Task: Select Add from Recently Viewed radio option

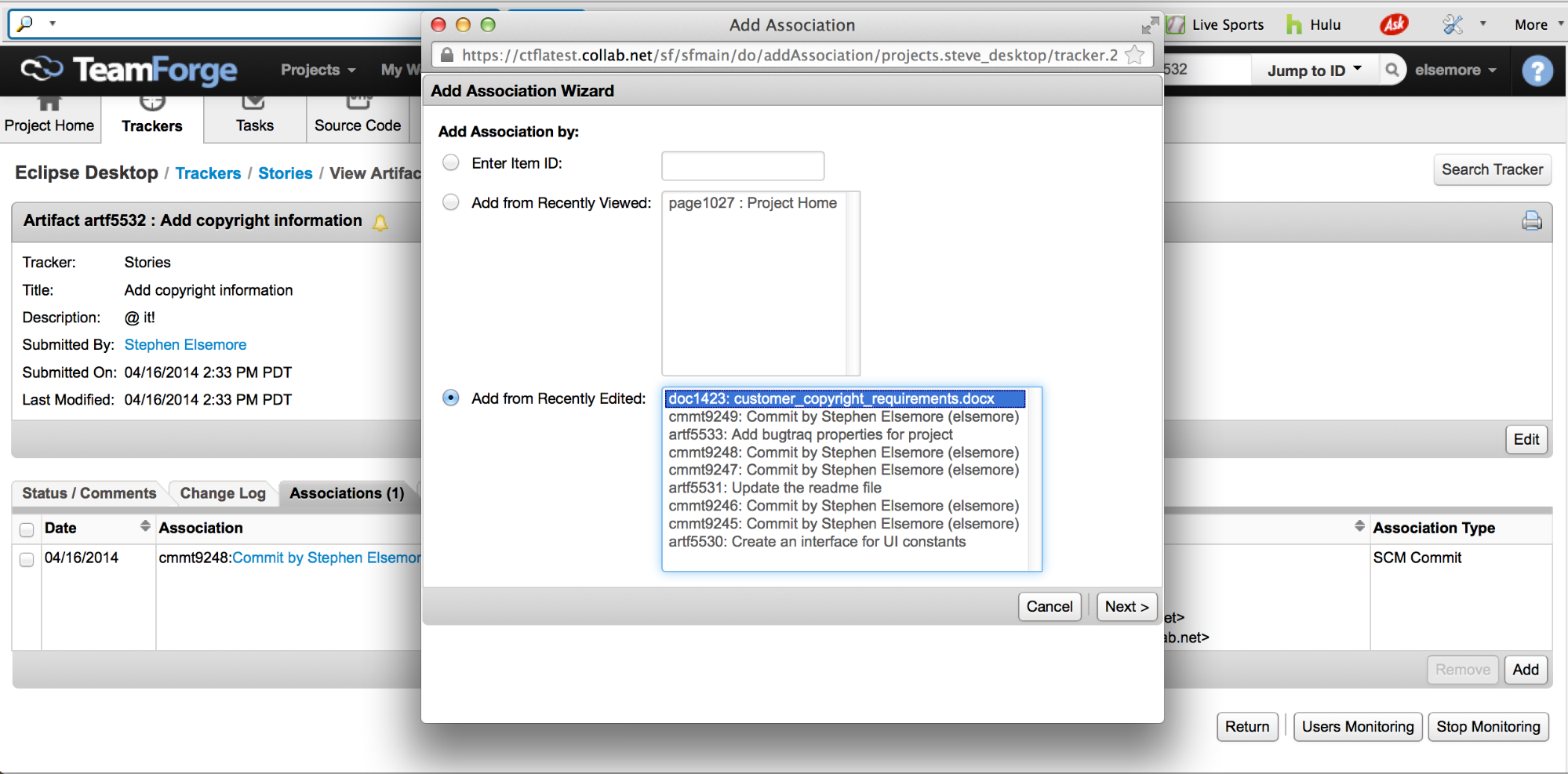Action: [x=451, y=203]
